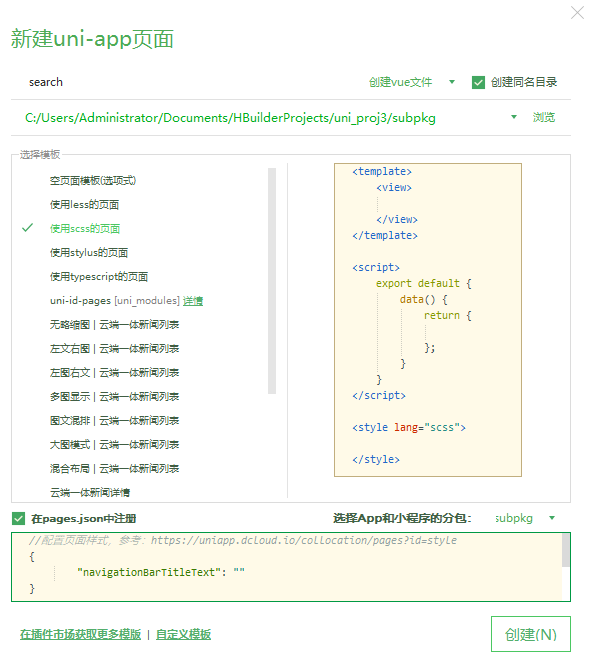Click the 创建(N) create button
The height and width of the screenshot is (659, 589).
(531, 634)
